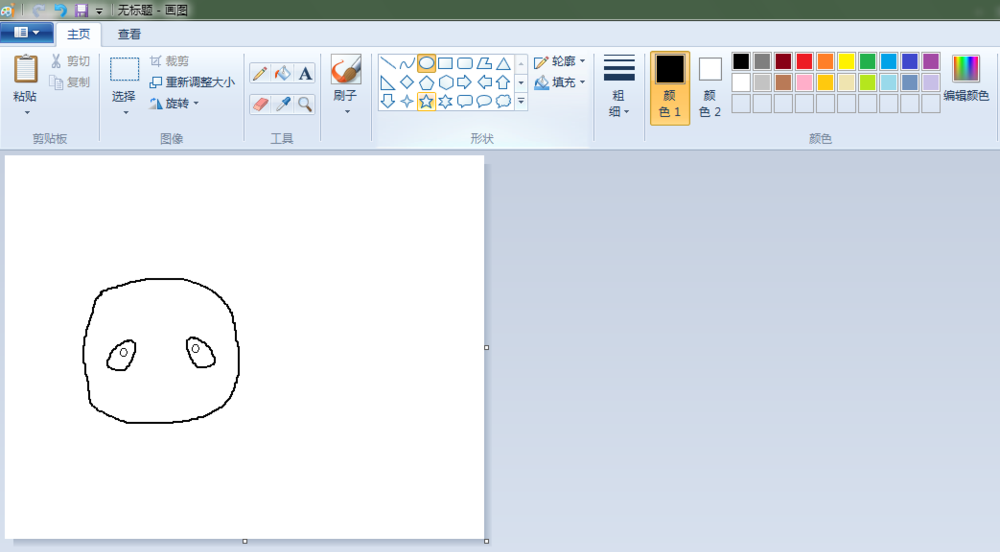This screenshot has width=1000, height=552.
Task: Open the Paint file menu dropdown
Action: 26,33
